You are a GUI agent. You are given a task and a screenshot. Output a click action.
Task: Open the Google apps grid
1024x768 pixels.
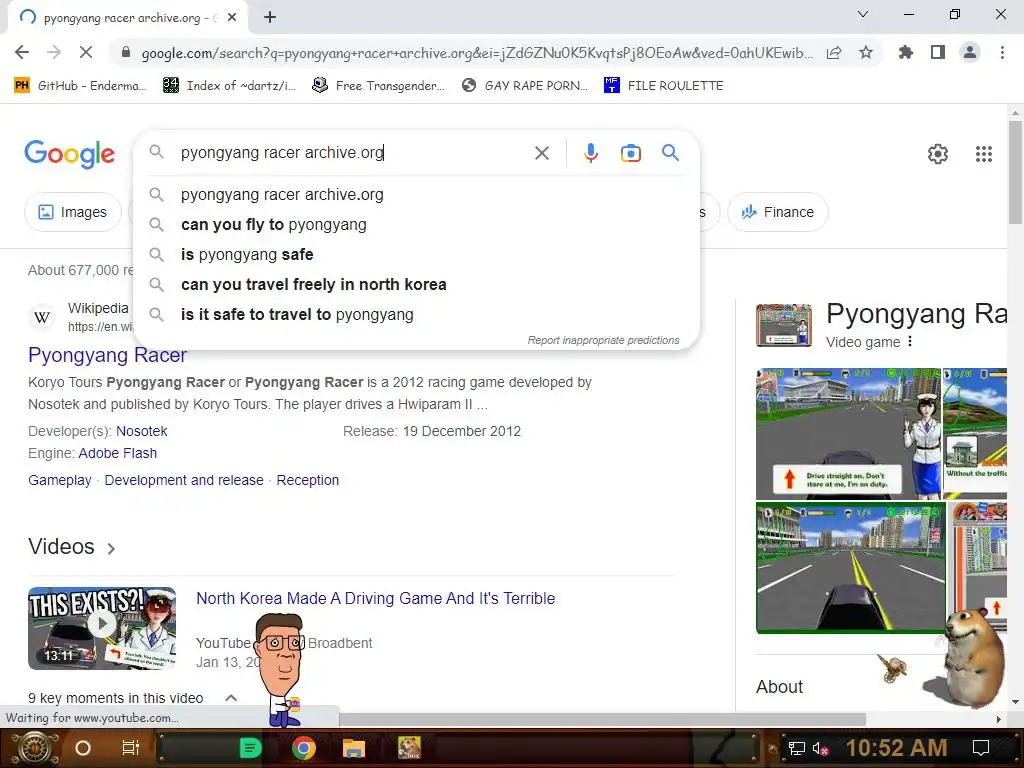click(x=984, y=154)
